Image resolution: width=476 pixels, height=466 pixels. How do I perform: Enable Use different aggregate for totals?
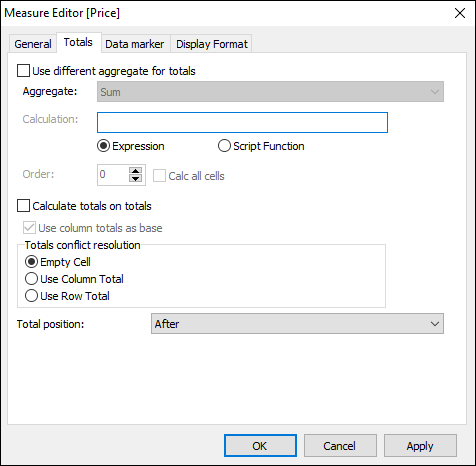coord(23,71)
